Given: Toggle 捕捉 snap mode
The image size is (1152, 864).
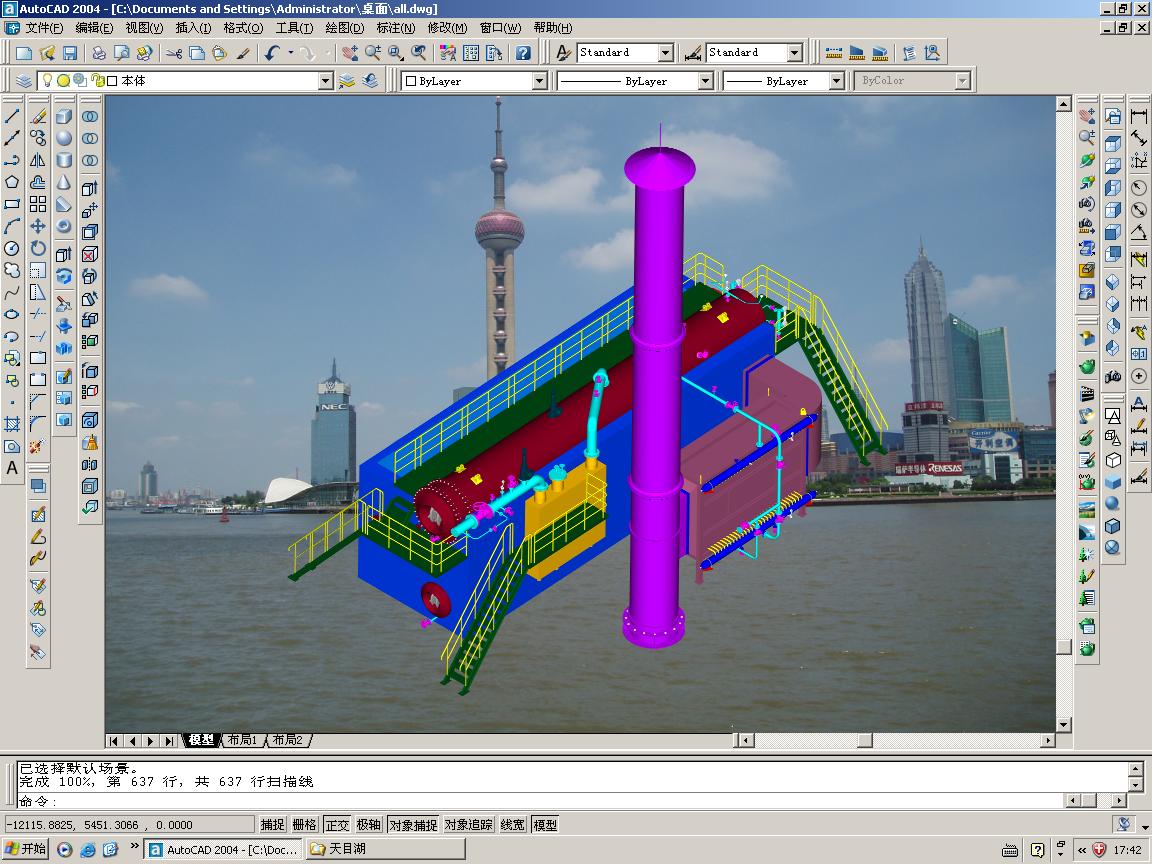Looking at the screenshot, I should (272, 825).
